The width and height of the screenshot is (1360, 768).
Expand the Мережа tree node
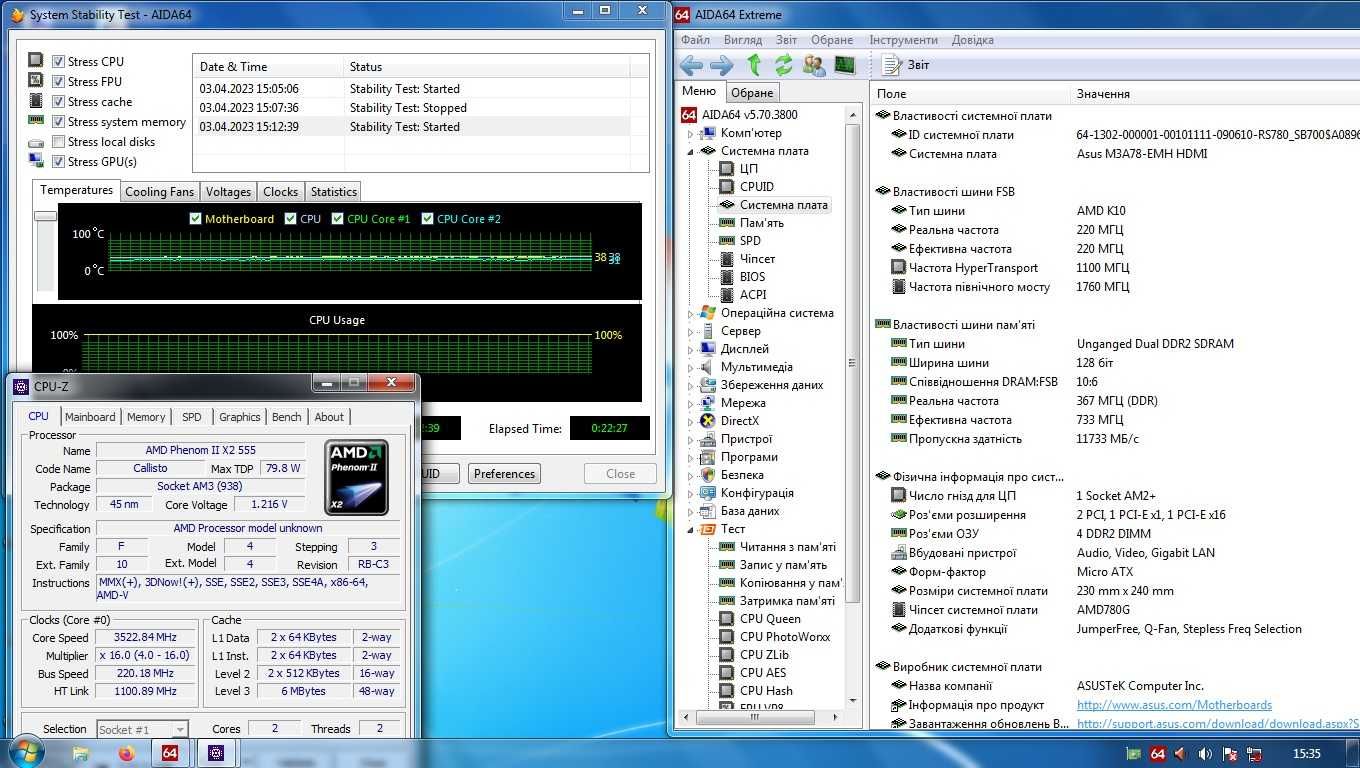pyautogui.click(x=690, y=403)
